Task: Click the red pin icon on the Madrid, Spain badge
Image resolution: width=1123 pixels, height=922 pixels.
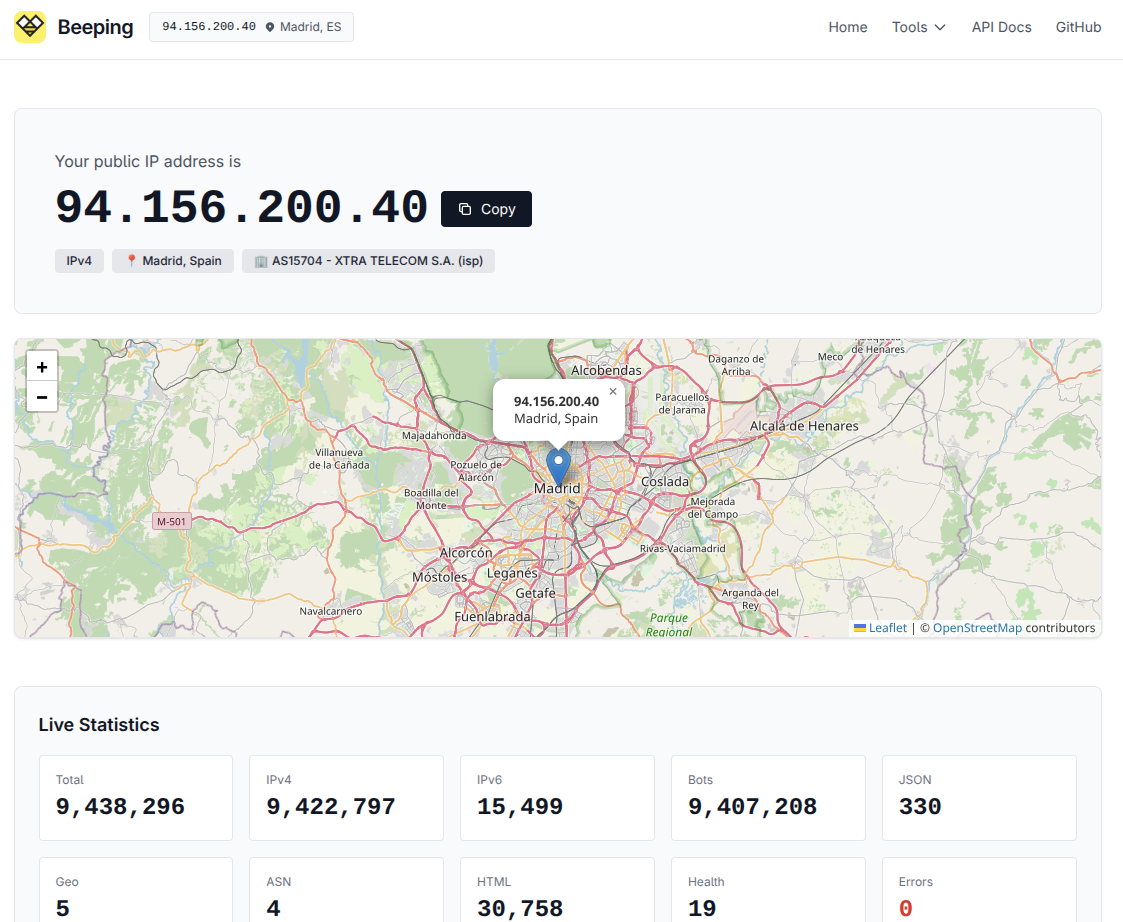Action: coord(128,260)
